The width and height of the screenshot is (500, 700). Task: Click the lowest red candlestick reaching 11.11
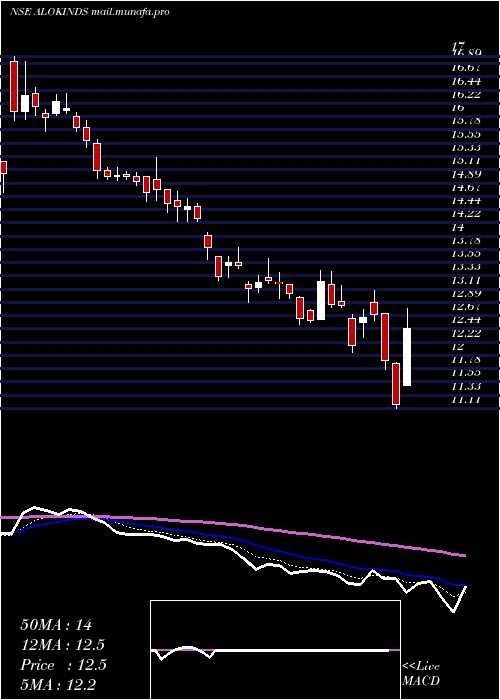pyautogui.click(x=396, y=383)
